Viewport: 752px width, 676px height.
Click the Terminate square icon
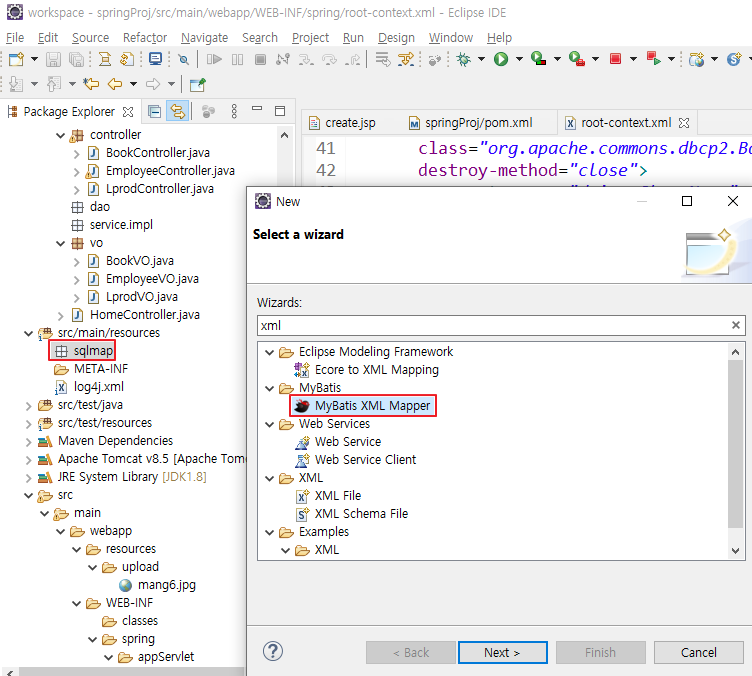point(260,59)
